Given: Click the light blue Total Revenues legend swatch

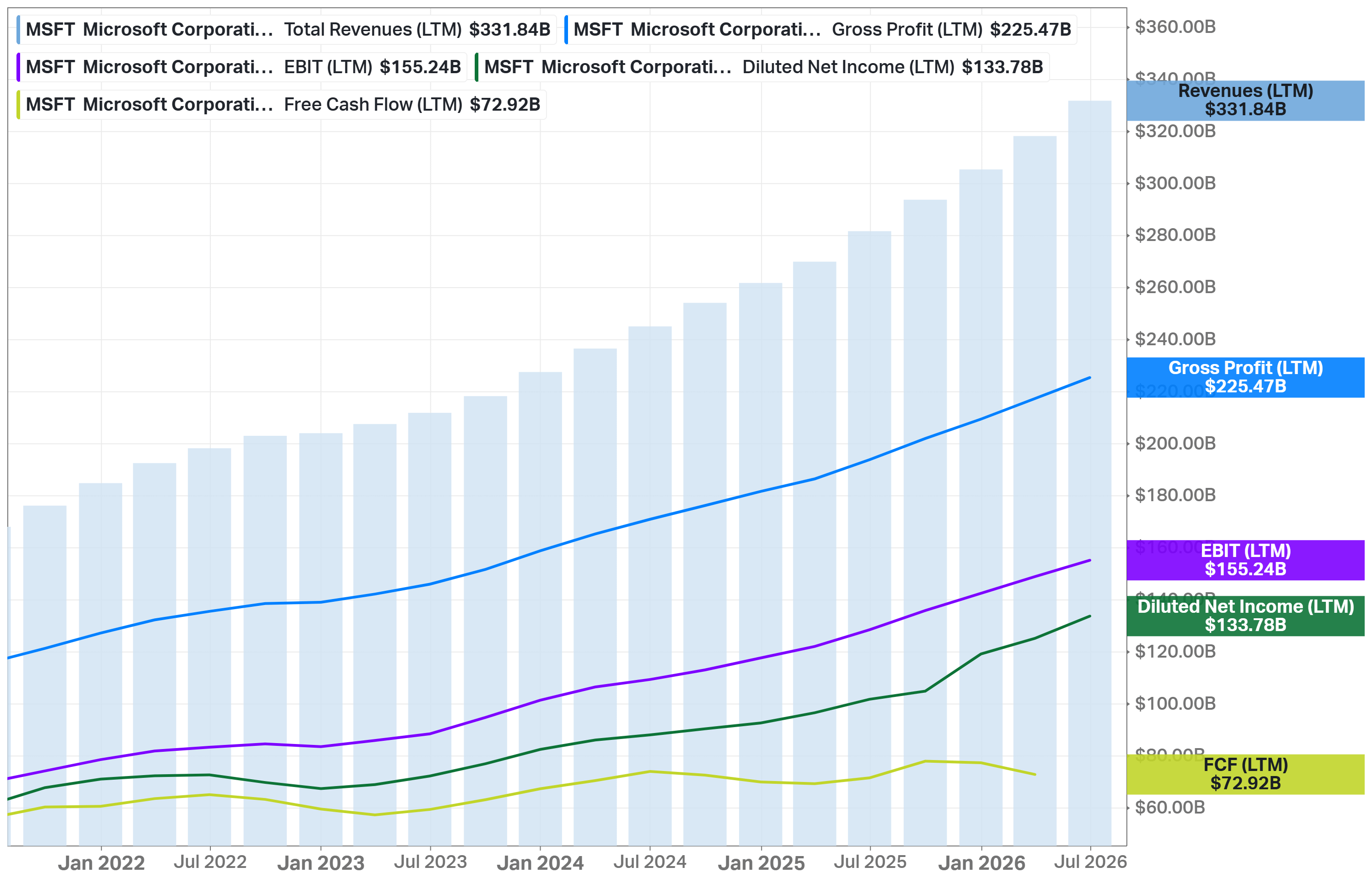Looking at the screenshot, I should [x=19, y=30].
